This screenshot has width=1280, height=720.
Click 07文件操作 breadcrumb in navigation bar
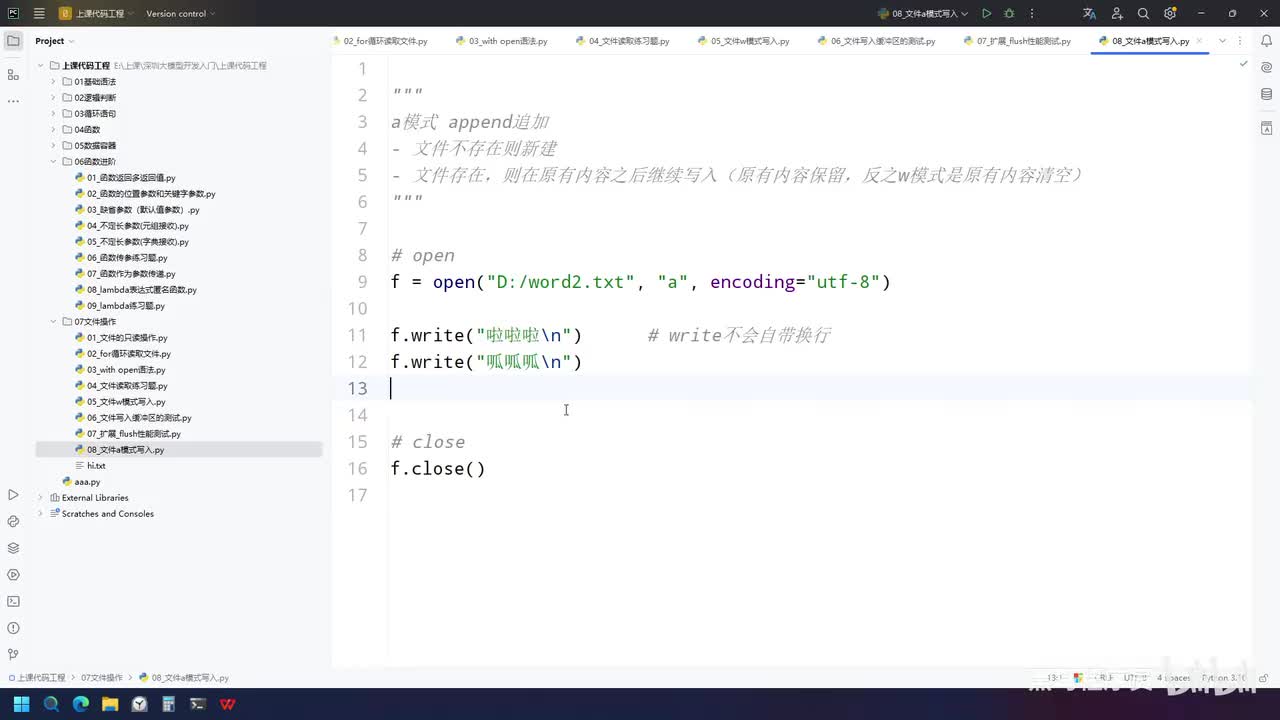pyautogui.click(x=102, y=678)
